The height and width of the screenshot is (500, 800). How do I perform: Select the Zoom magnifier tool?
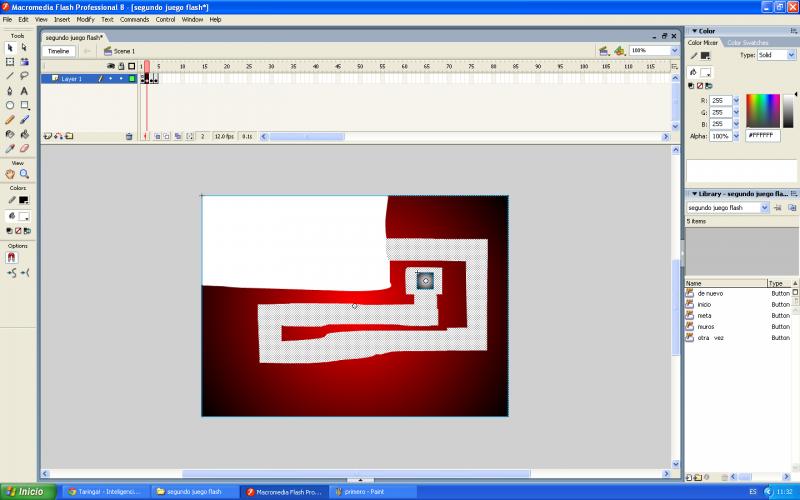coord(24,174)
